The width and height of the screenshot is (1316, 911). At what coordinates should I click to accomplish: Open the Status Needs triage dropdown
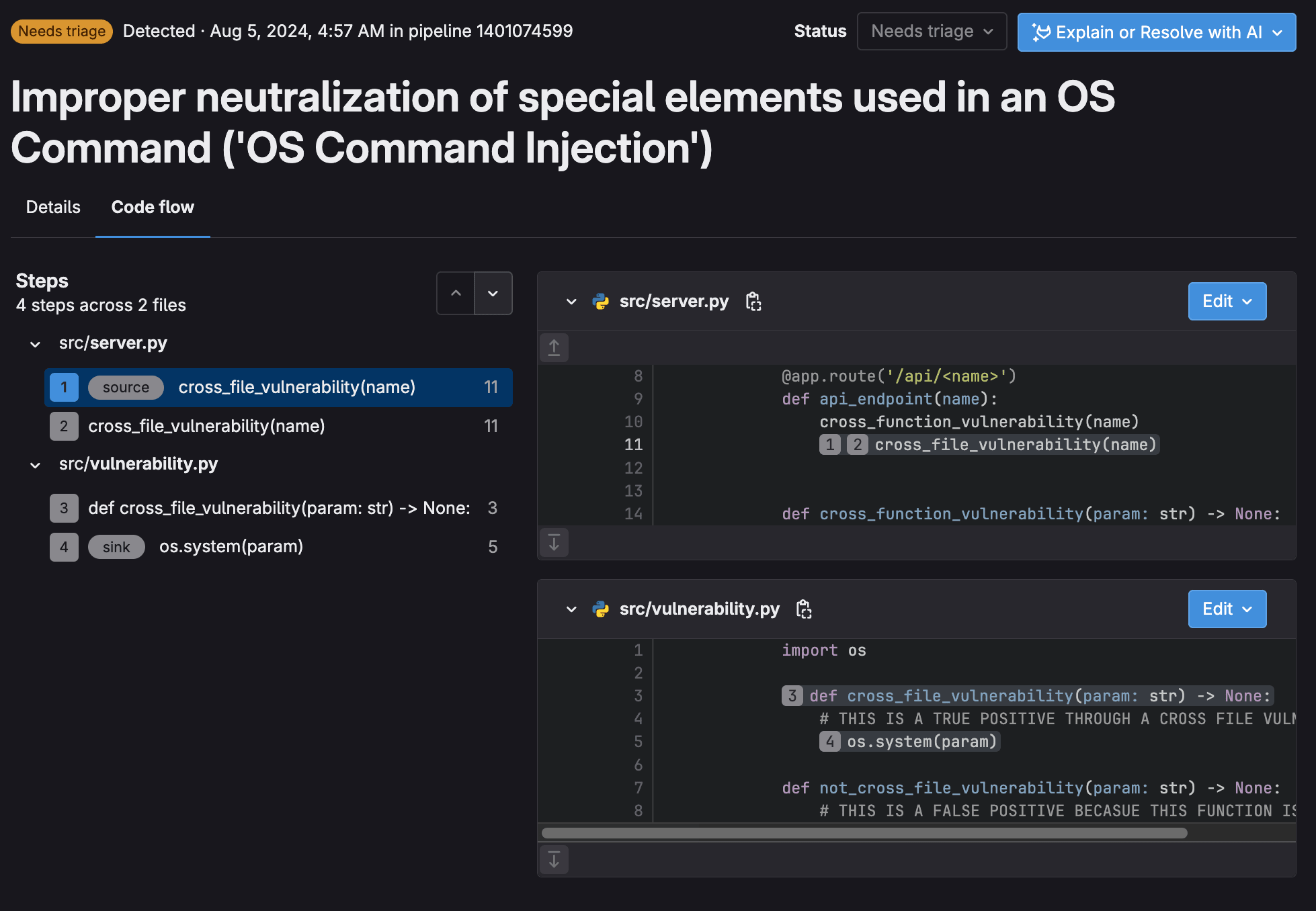click(932, 31)
